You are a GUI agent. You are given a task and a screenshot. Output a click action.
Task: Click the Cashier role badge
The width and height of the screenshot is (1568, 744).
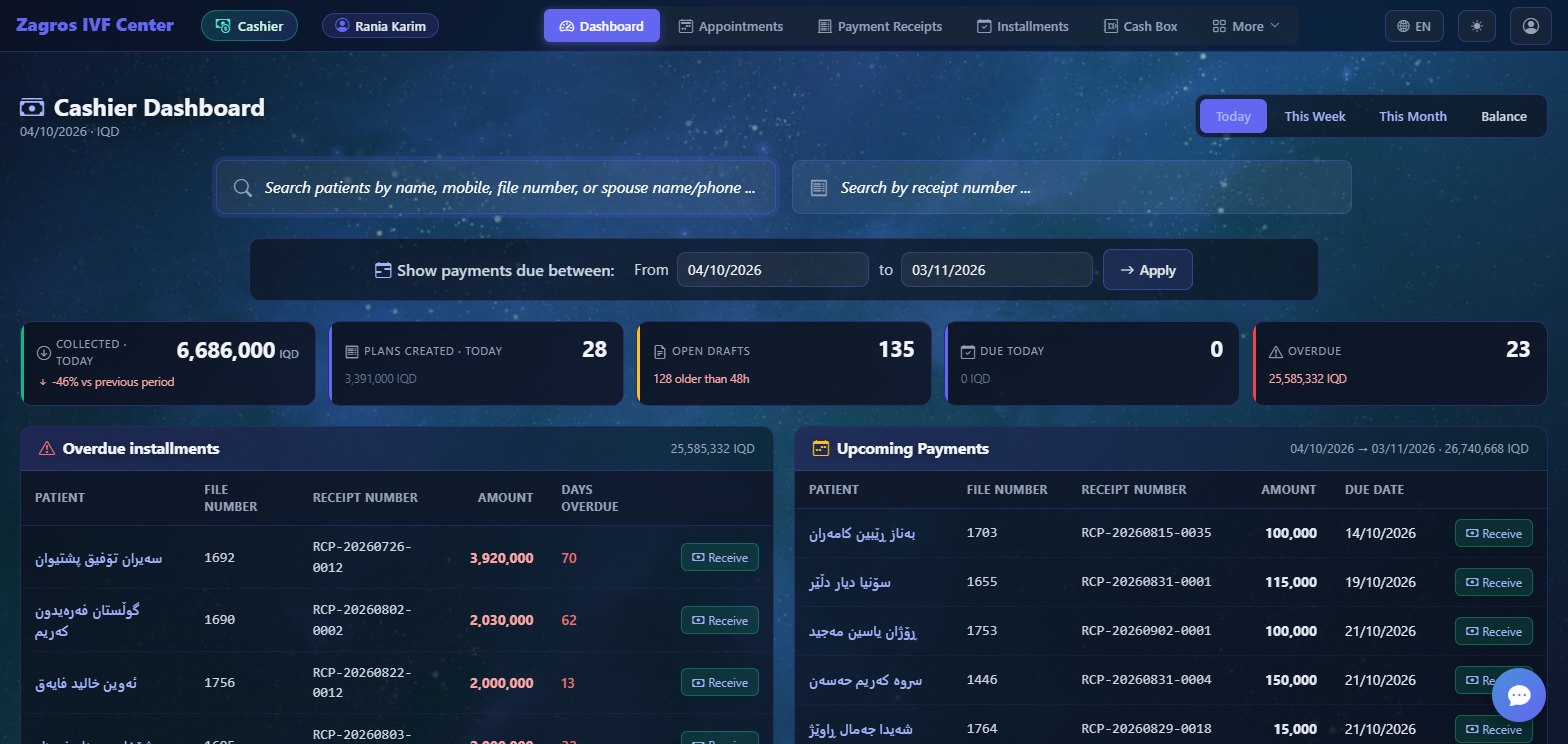pos(249,26)
